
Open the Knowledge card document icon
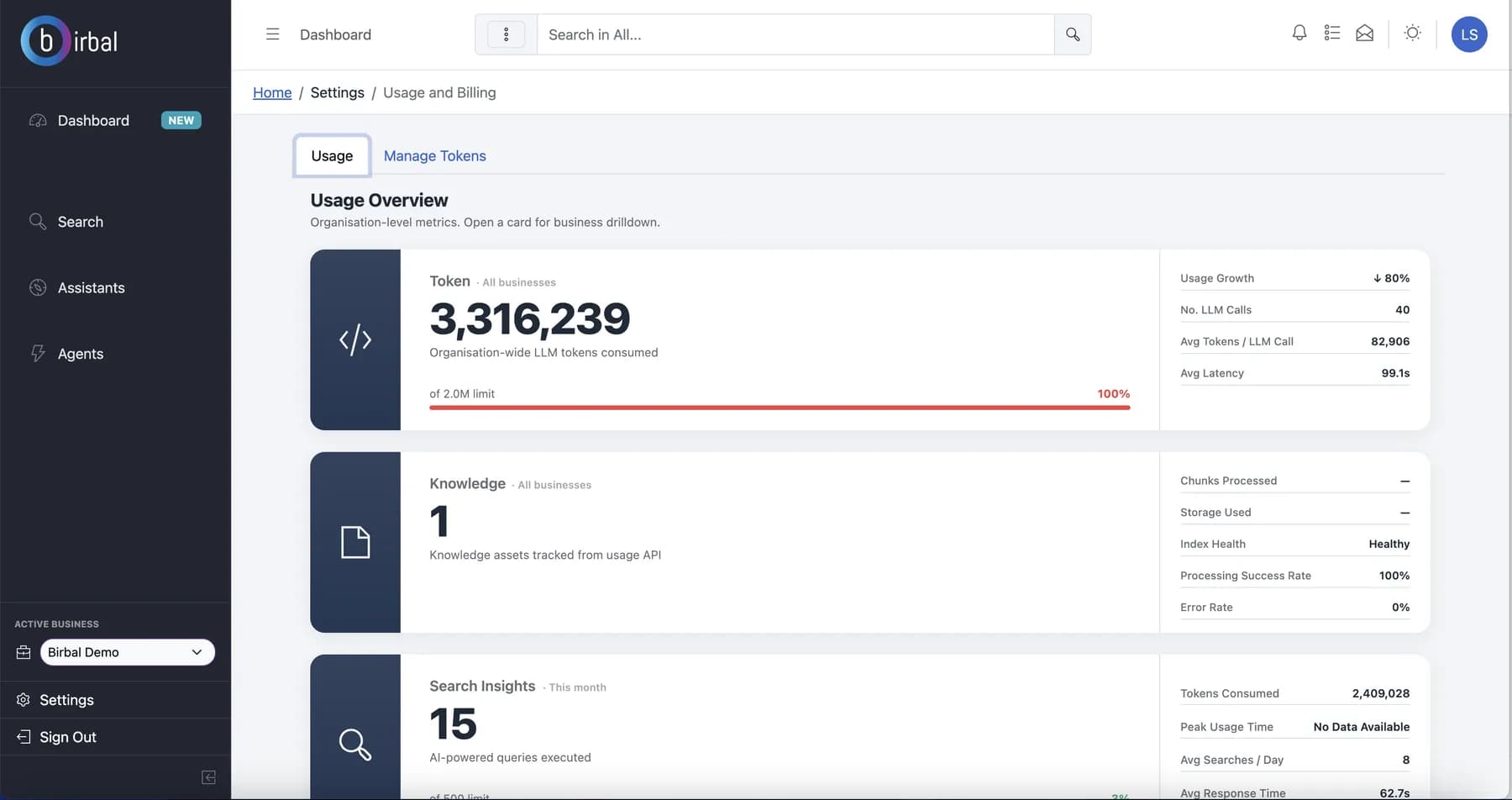click(x=355, y=542)
